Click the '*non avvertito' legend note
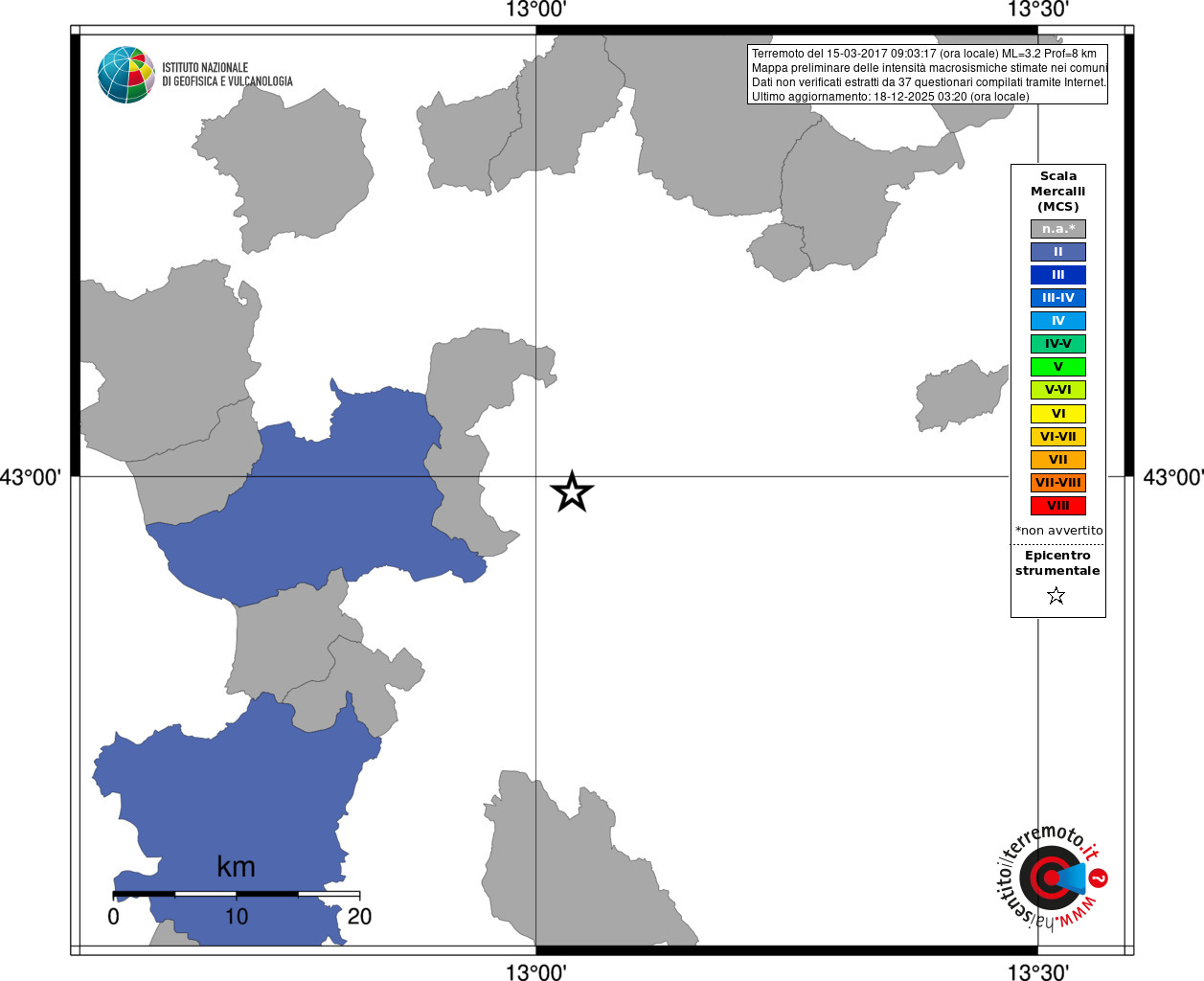Image resolution: width=1204 pixels, height=981 pixels. point(1058,531)
